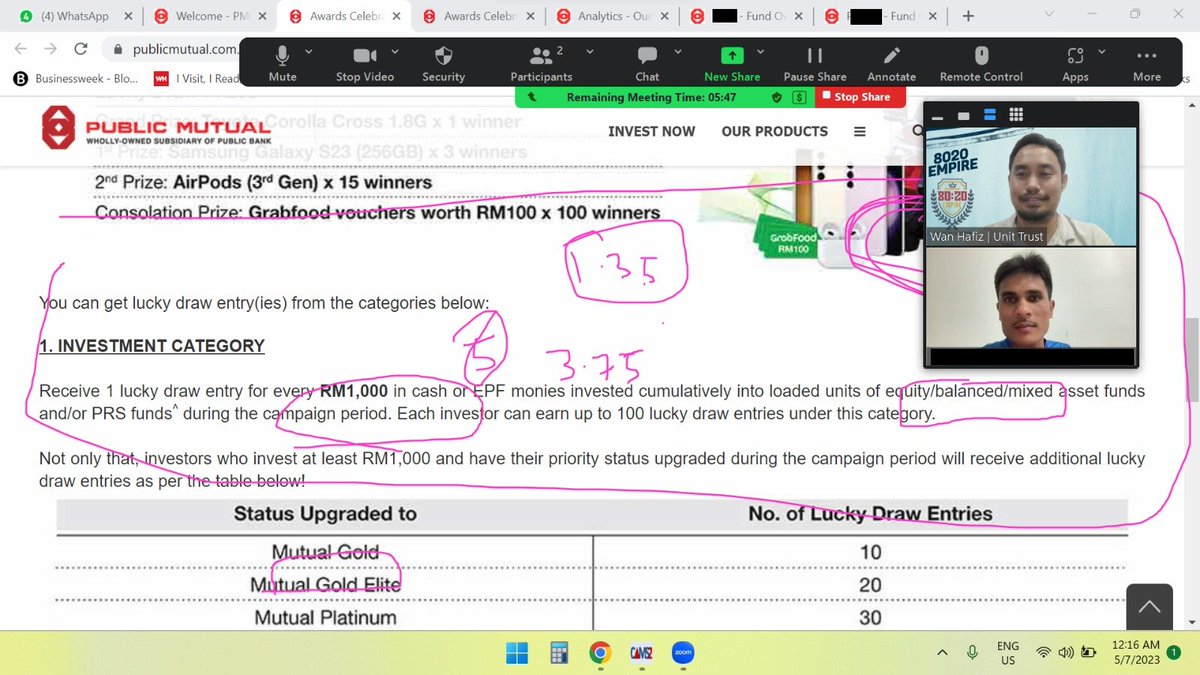This screenshot has height=675, width=1200.
Task: Click the tray microphone icon
Action: (972, 653)
